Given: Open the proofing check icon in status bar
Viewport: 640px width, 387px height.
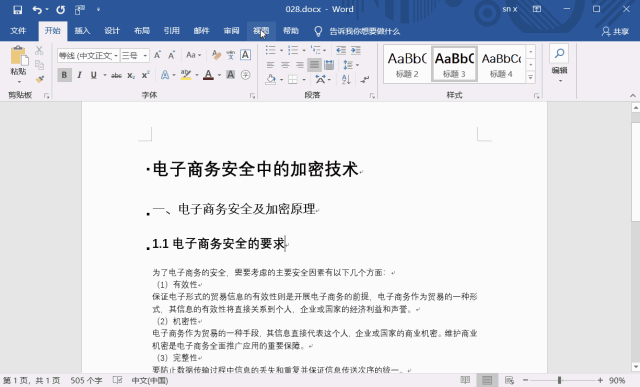Looking at the screenshot, I should [117, 380].
